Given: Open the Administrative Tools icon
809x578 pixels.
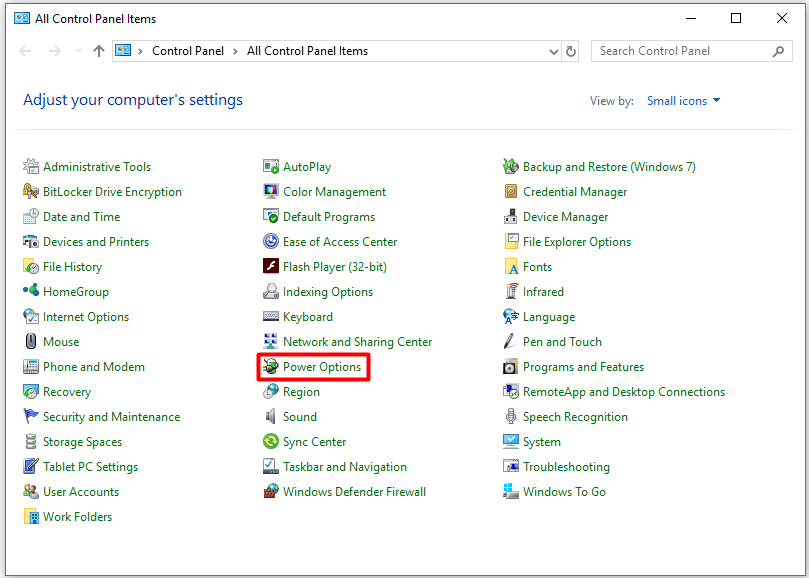Looking at the screenshot, I should 31,167.
